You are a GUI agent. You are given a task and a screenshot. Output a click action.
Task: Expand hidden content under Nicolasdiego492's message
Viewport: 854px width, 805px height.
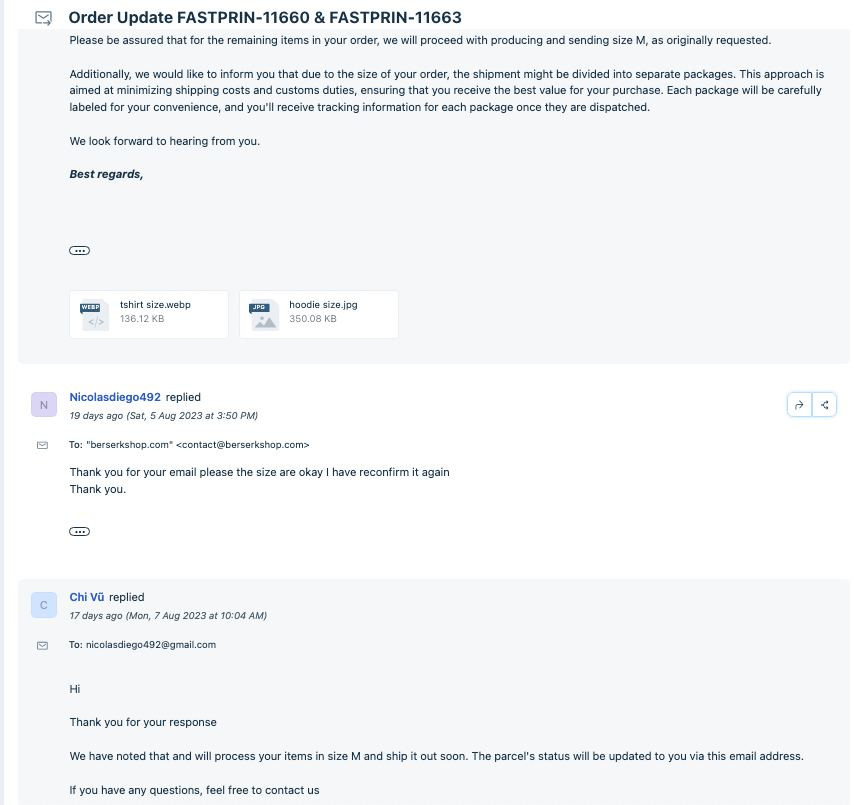tap(80, 532)
